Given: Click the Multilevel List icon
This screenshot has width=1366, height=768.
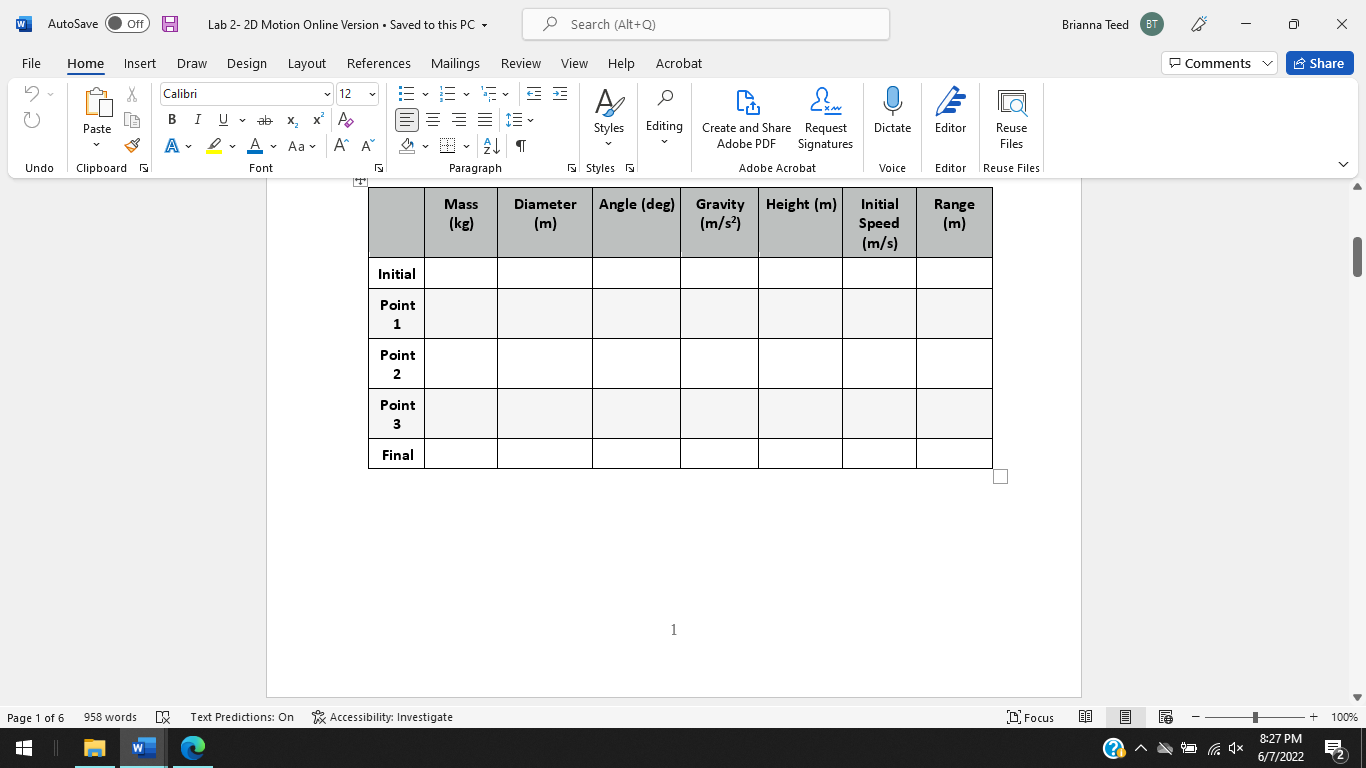Looking at the screenshot, I should click(x=488, y=94).
